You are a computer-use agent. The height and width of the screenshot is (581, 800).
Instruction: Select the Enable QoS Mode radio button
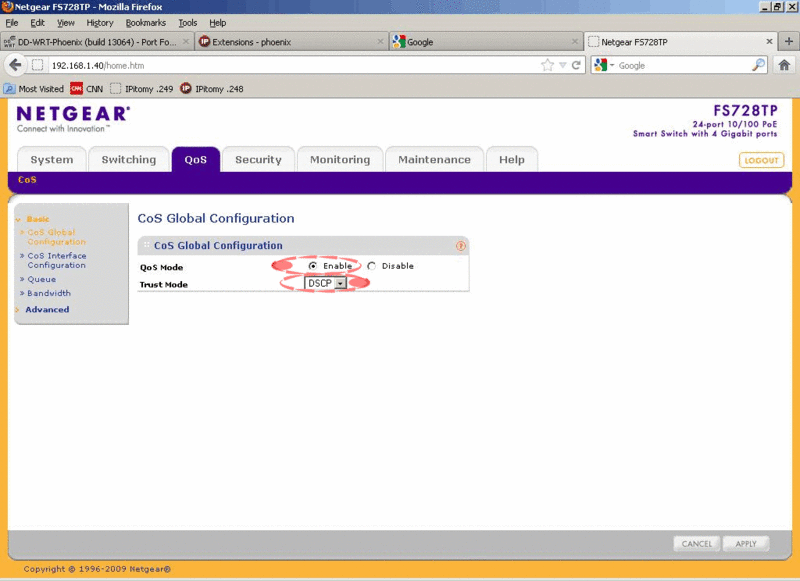313,266
